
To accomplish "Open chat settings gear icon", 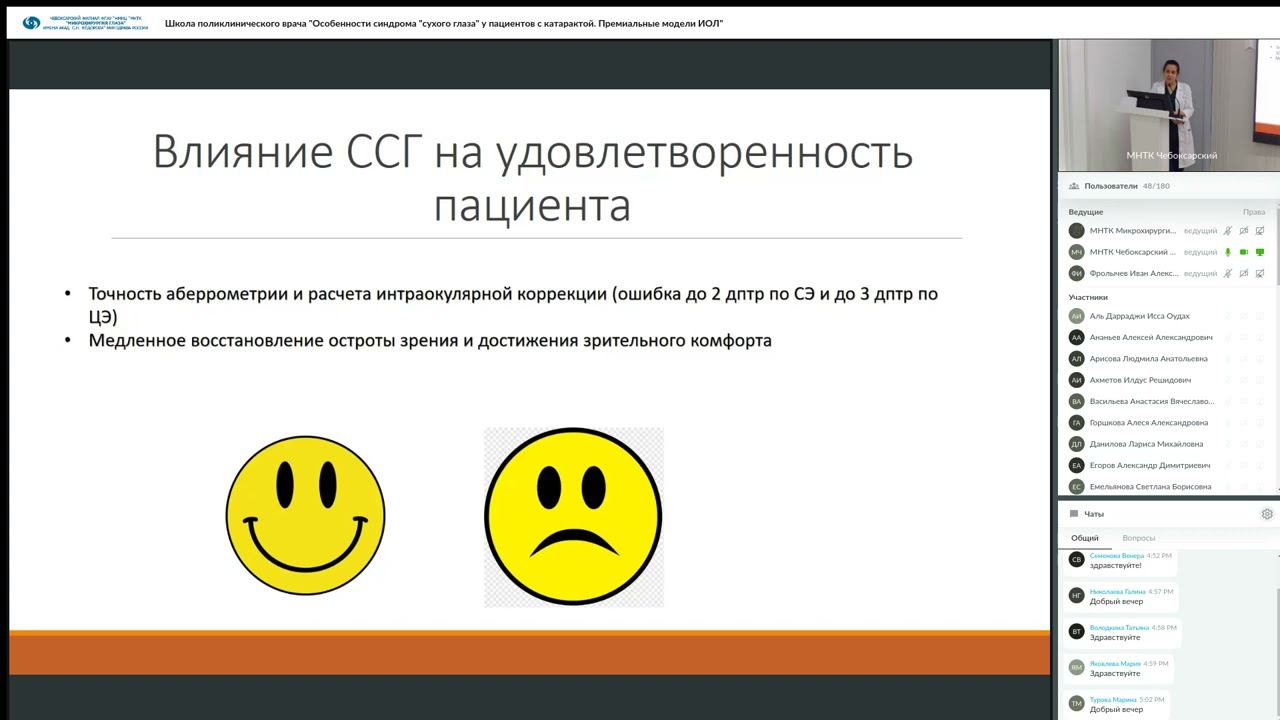I will pyautogui.click(x=1267, y=514).
